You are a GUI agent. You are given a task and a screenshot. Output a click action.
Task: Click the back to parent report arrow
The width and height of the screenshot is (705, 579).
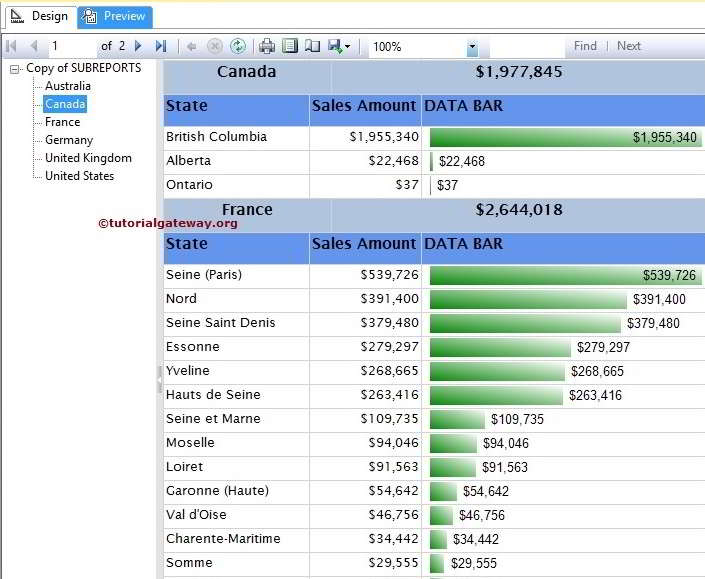pos(192,46)
